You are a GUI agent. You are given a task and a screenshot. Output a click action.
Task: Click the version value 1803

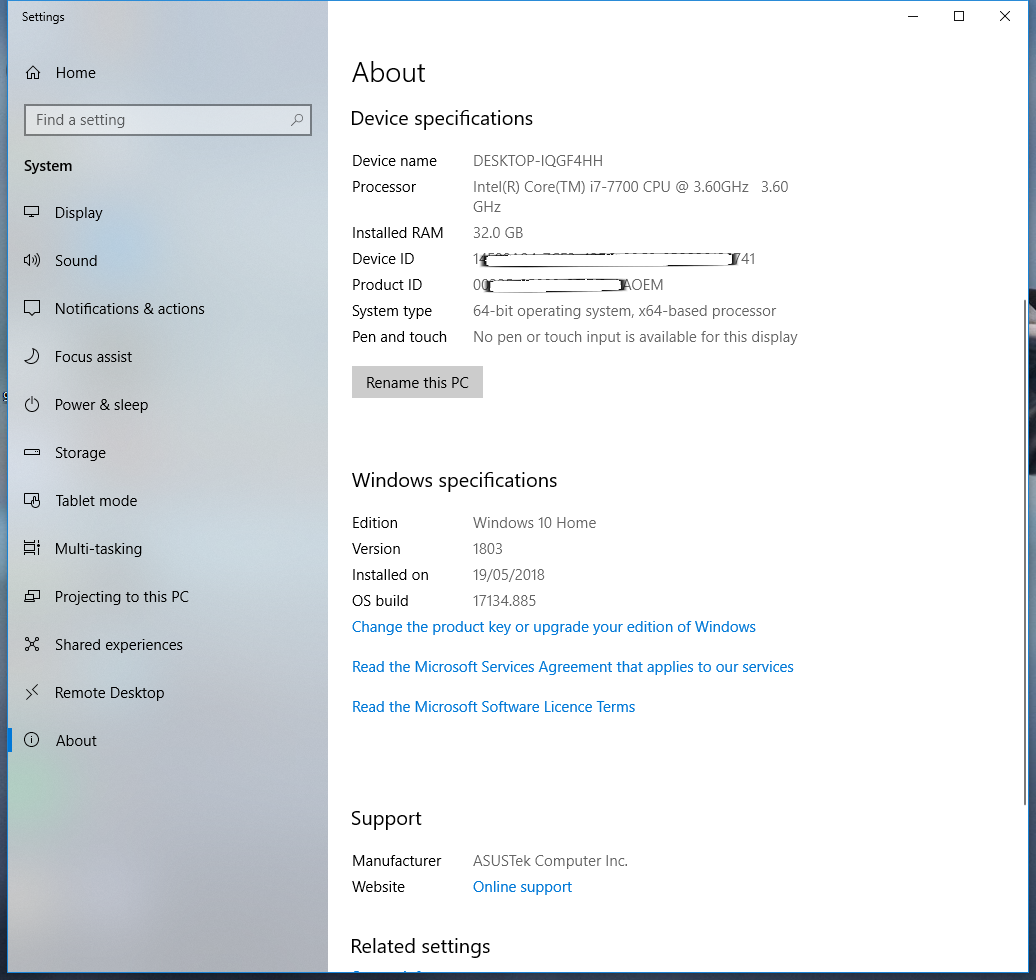tap(488, 549)
